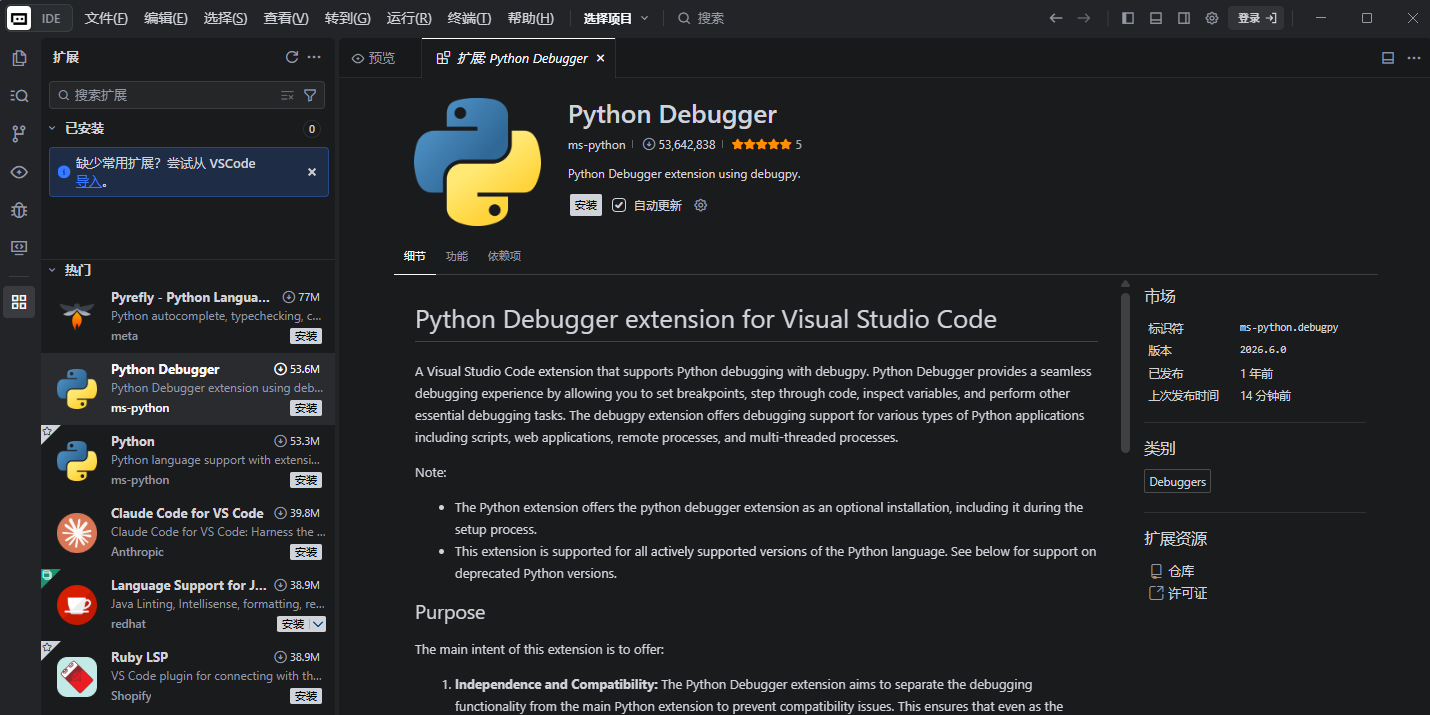This screenshot has width=1430, height=715.
Task: Toggle the bottom panel layout icon
Action: [x=1156, y=18]
